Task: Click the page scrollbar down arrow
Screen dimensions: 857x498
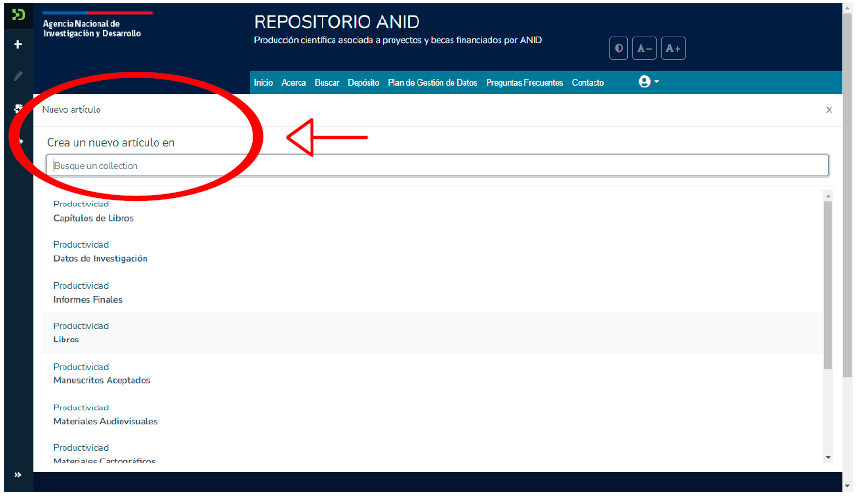Action: [x=848, y=485]
